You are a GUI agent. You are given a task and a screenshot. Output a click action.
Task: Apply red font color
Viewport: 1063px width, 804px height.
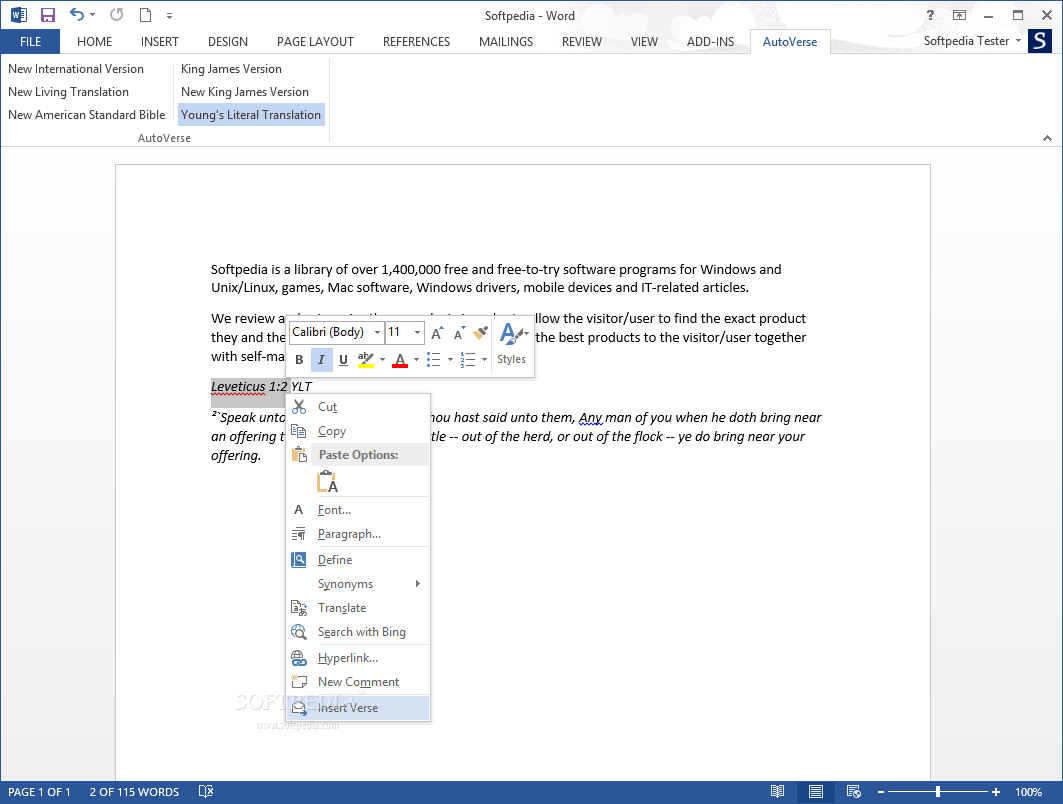[400, 360]
